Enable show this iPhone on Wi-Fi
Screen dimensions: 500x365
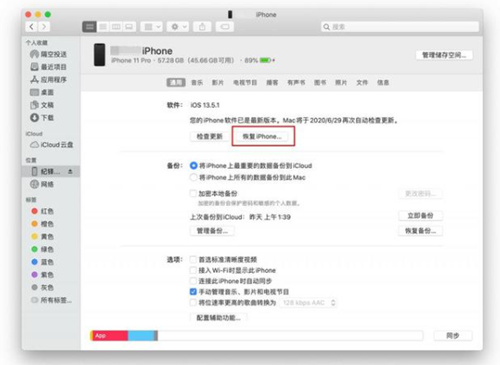[x=193, y=270]
